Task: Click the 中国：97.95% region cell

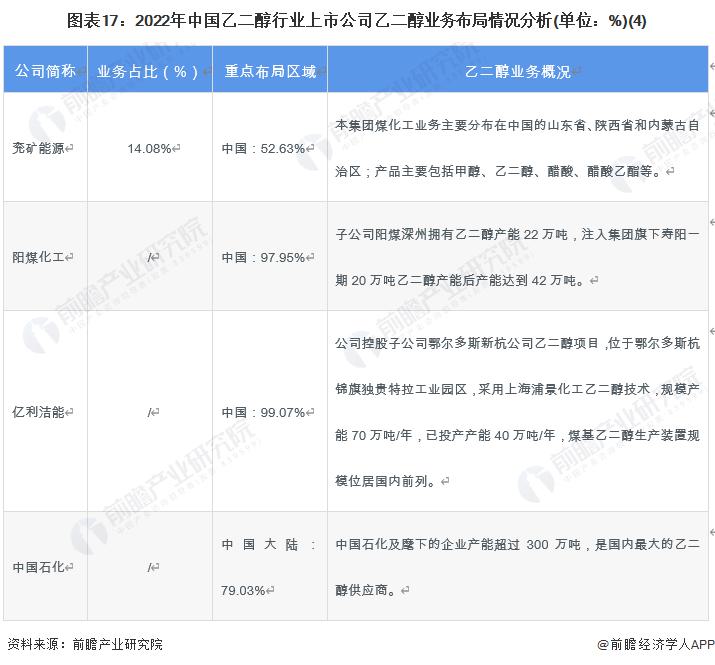Action: click(x=262, y=257)
